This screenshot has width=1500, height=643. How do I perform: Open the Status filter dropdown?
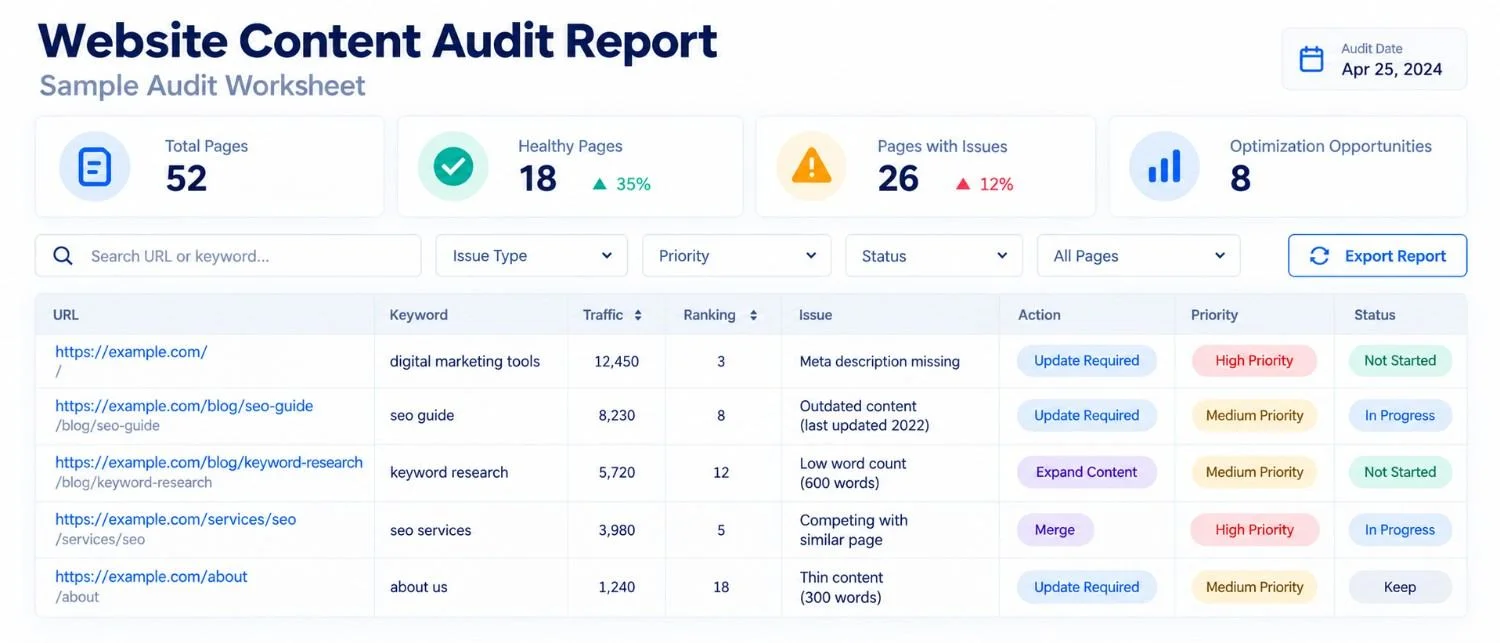pyautogui.click(x=934, y=256)
